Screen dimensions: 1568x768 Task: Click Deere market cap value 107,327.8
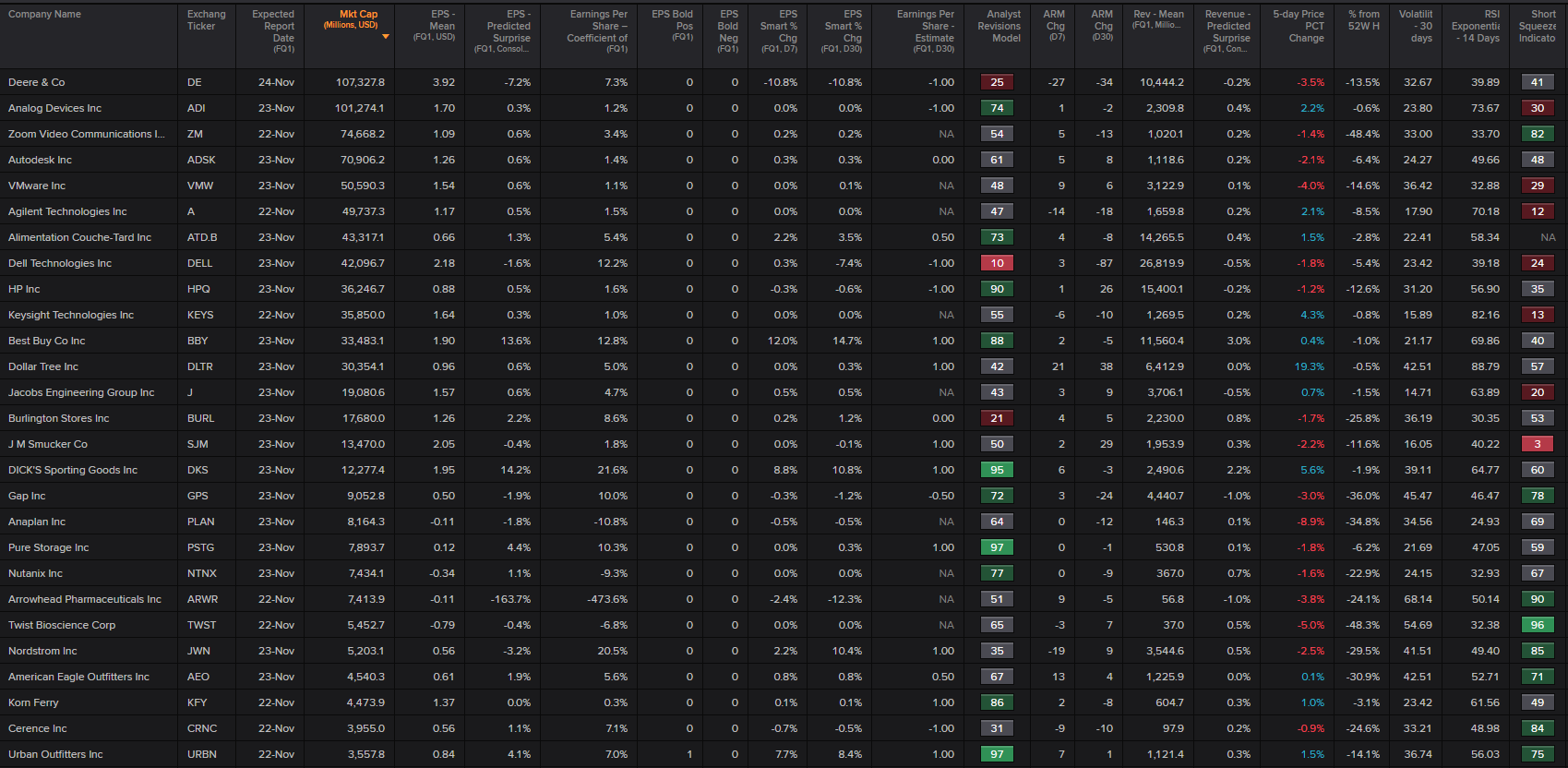pos(360,82)
